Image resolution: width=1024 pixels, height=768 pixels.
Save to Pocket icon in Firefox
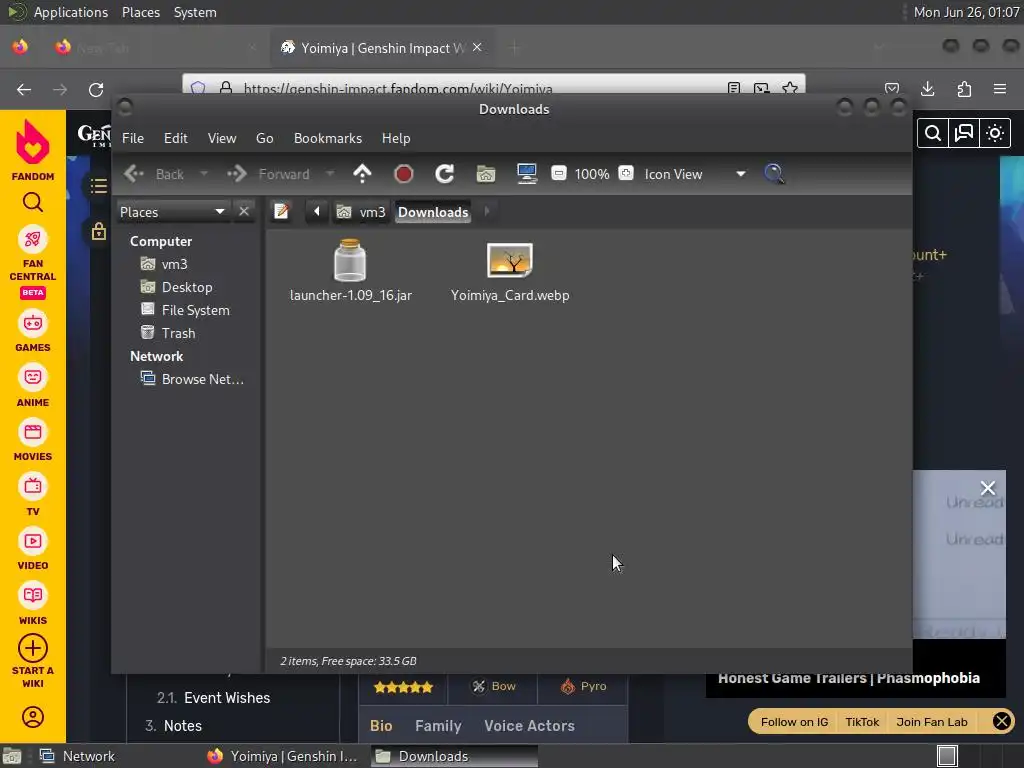coord(892,88)
